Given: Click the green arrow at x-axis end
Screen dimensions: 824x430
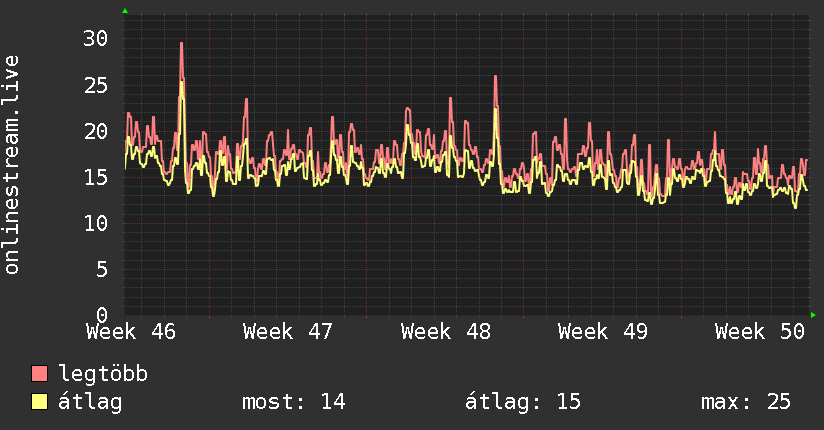Looking at the screenshot, I should [813, 315].
